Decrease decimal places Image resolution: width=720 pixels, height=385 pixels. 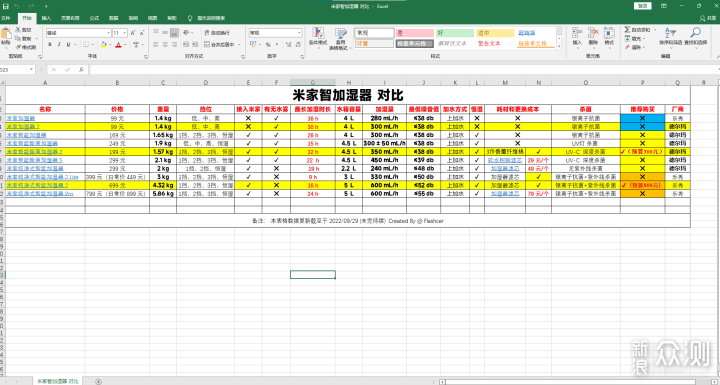pos(298,45)
